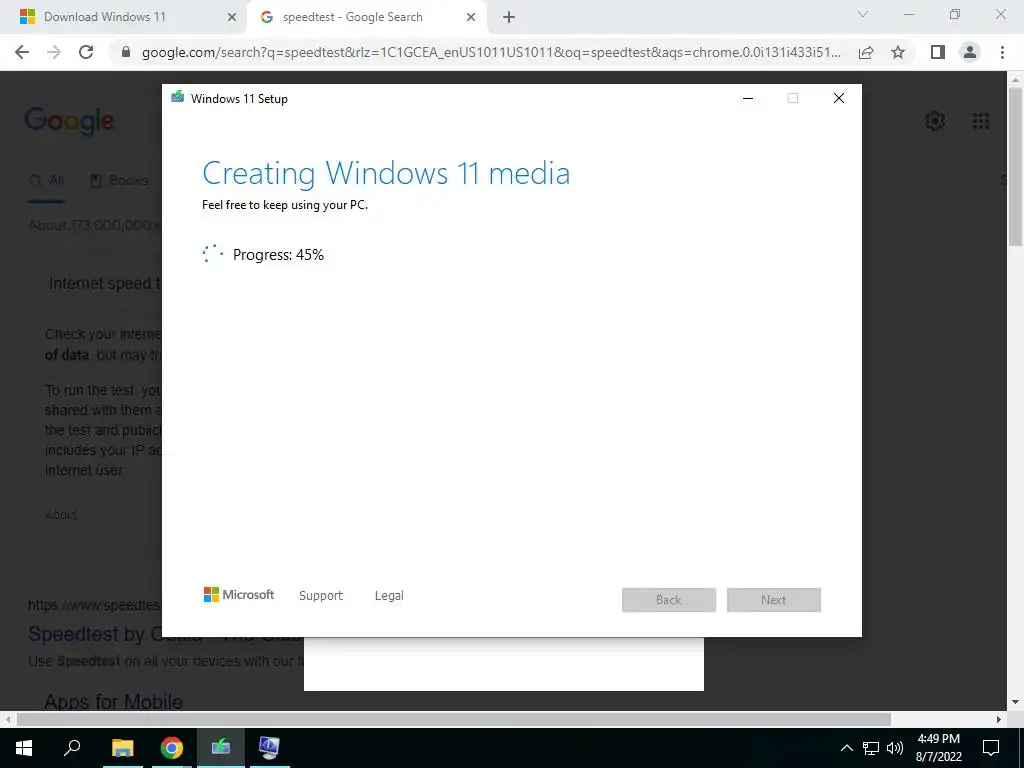
Task: Click the URL address bar
Action: pyautogui.click(x=491, y=52)
